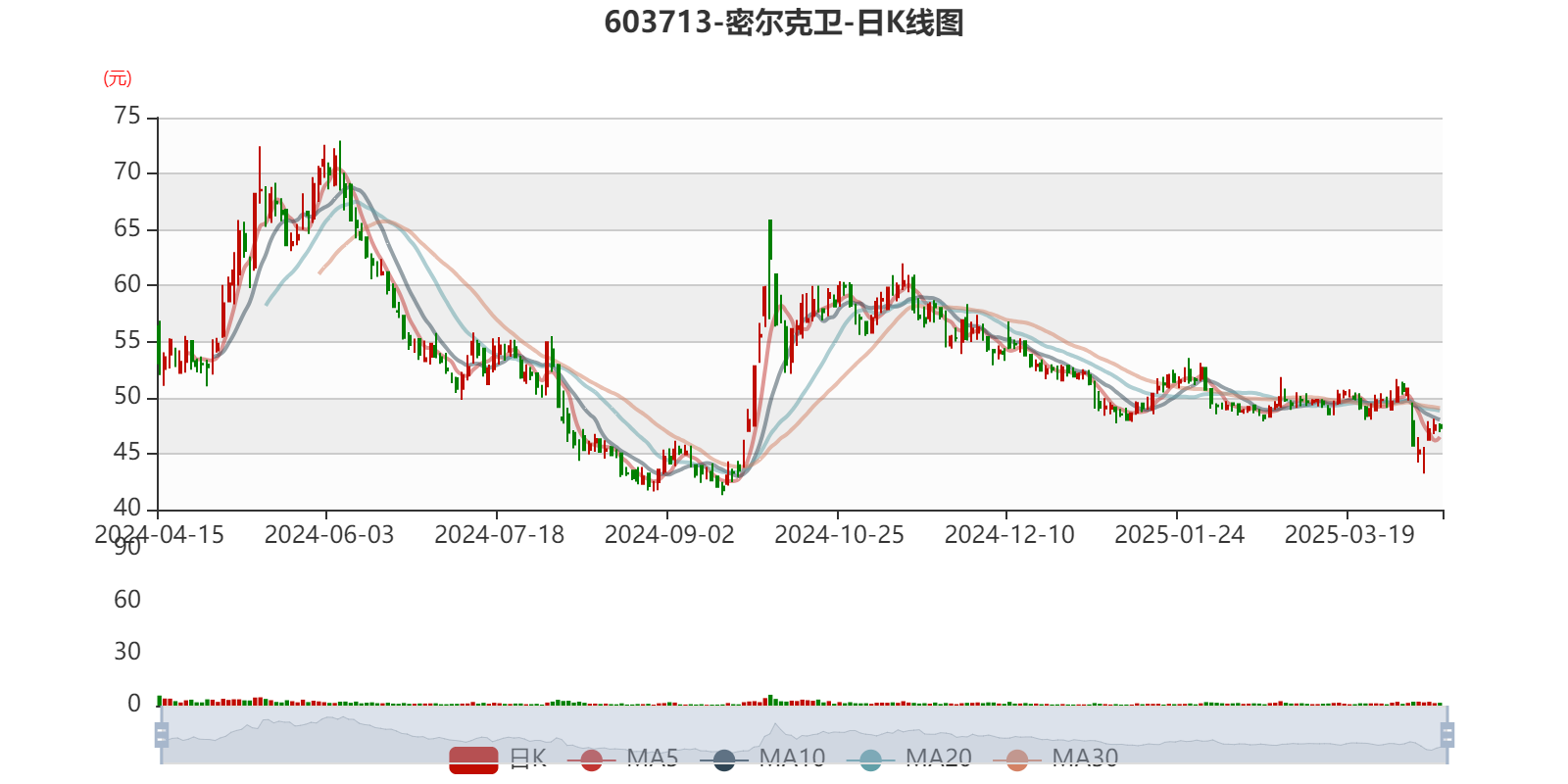The height and width of the screenshot is (784, 1568).
Task: Click the 2025-01-24 date axis label
Action: point(1179,535)
